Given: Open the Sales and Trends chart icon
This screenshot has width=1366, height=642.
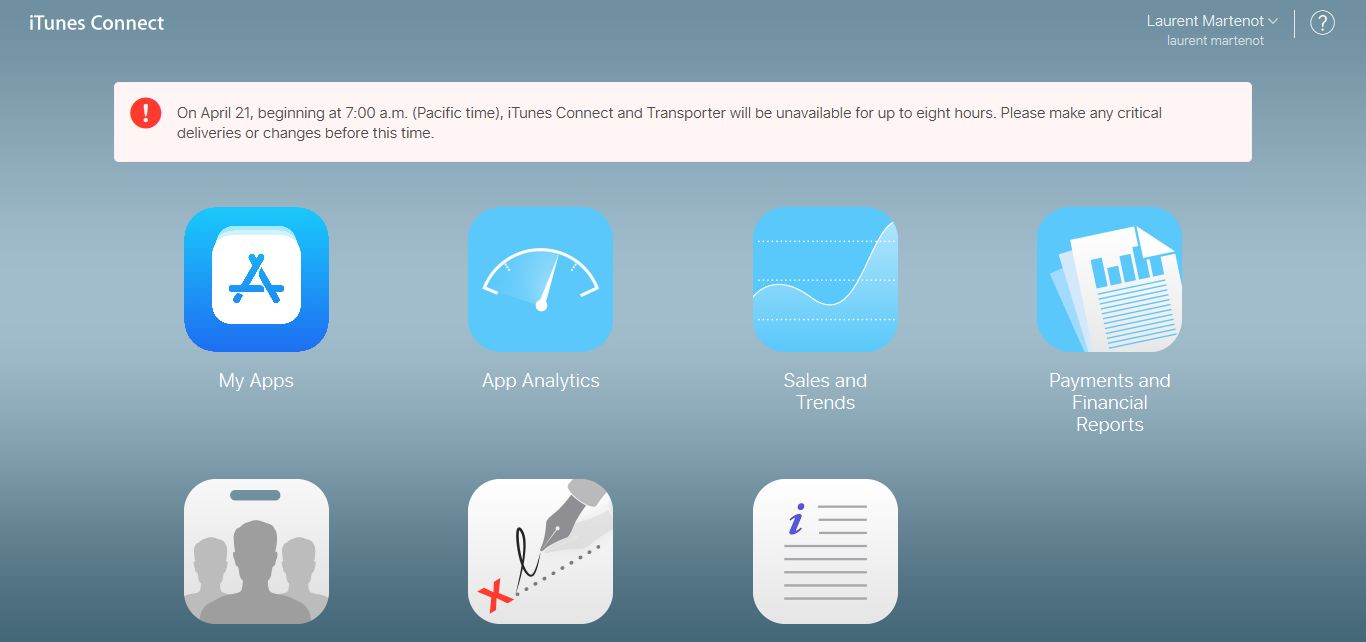Looking at the screenshot, I should click(825, 279).
